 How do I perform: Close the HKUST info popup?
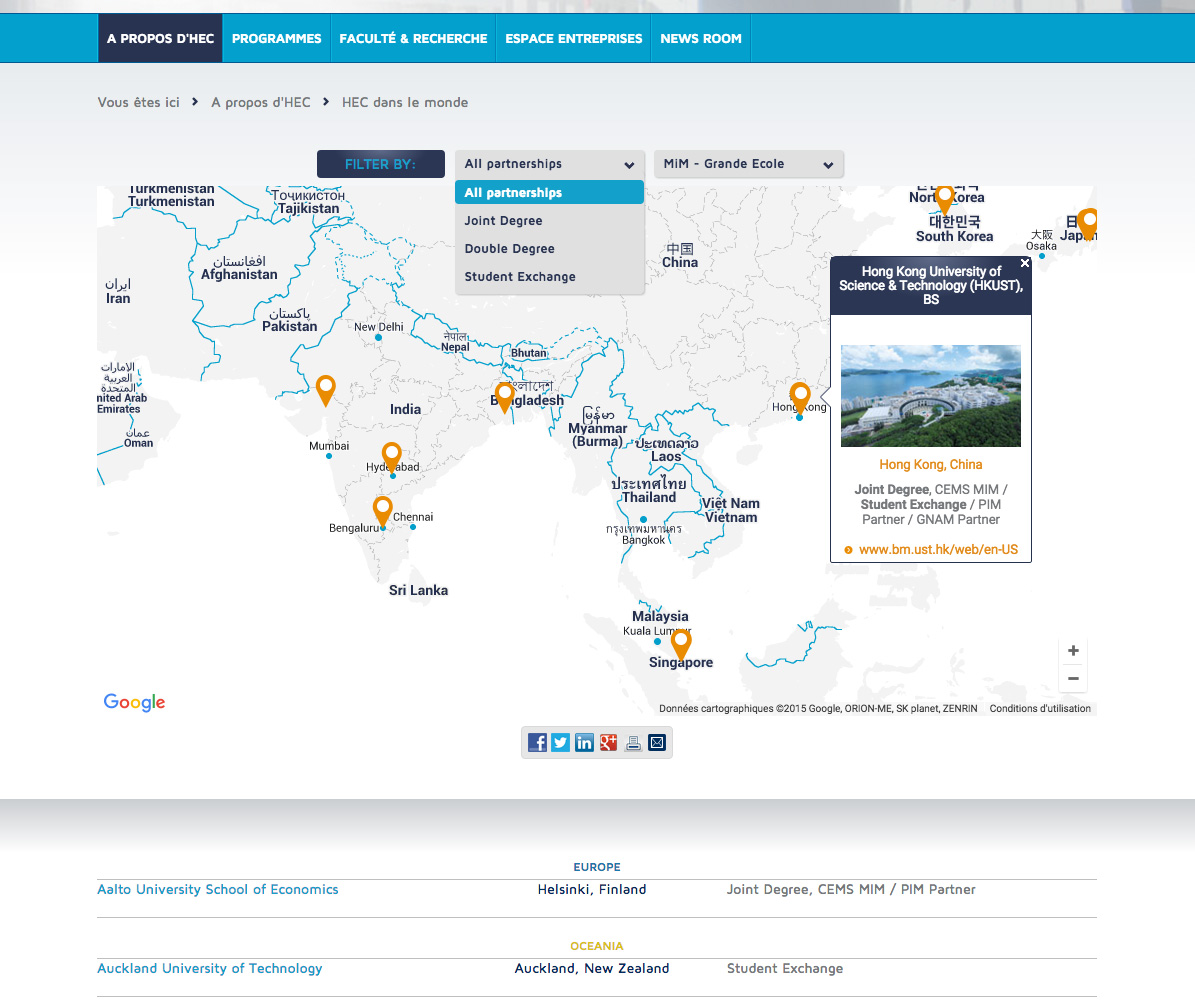click(1025, 263)
